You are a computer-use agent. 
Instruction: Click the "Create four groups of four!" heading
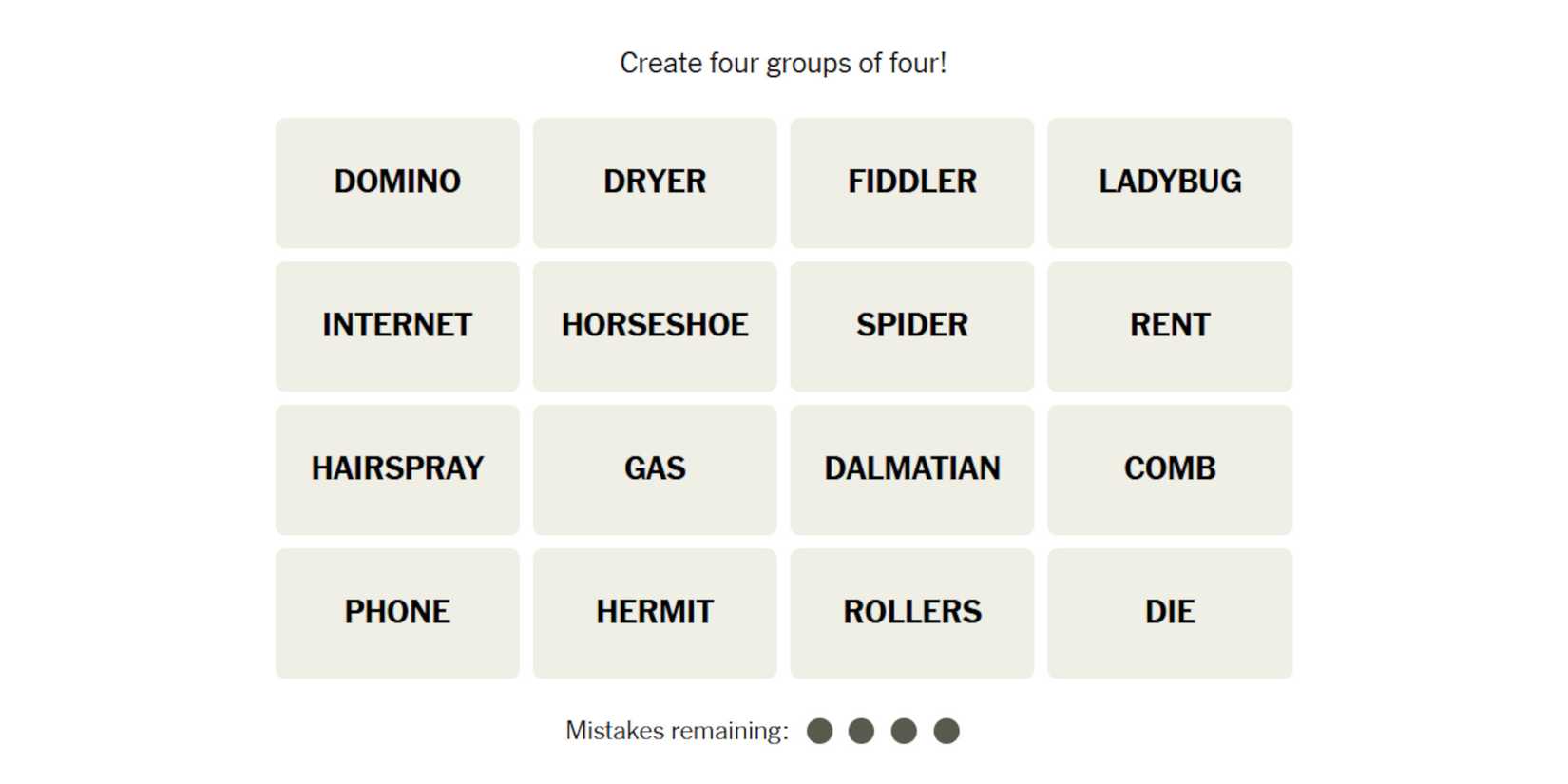783,64
